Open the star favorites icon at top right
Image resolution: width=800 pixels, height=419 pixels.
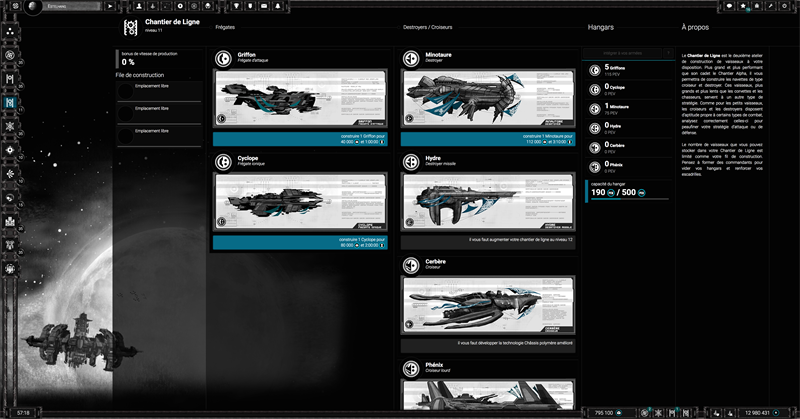(x=745, y=6)
